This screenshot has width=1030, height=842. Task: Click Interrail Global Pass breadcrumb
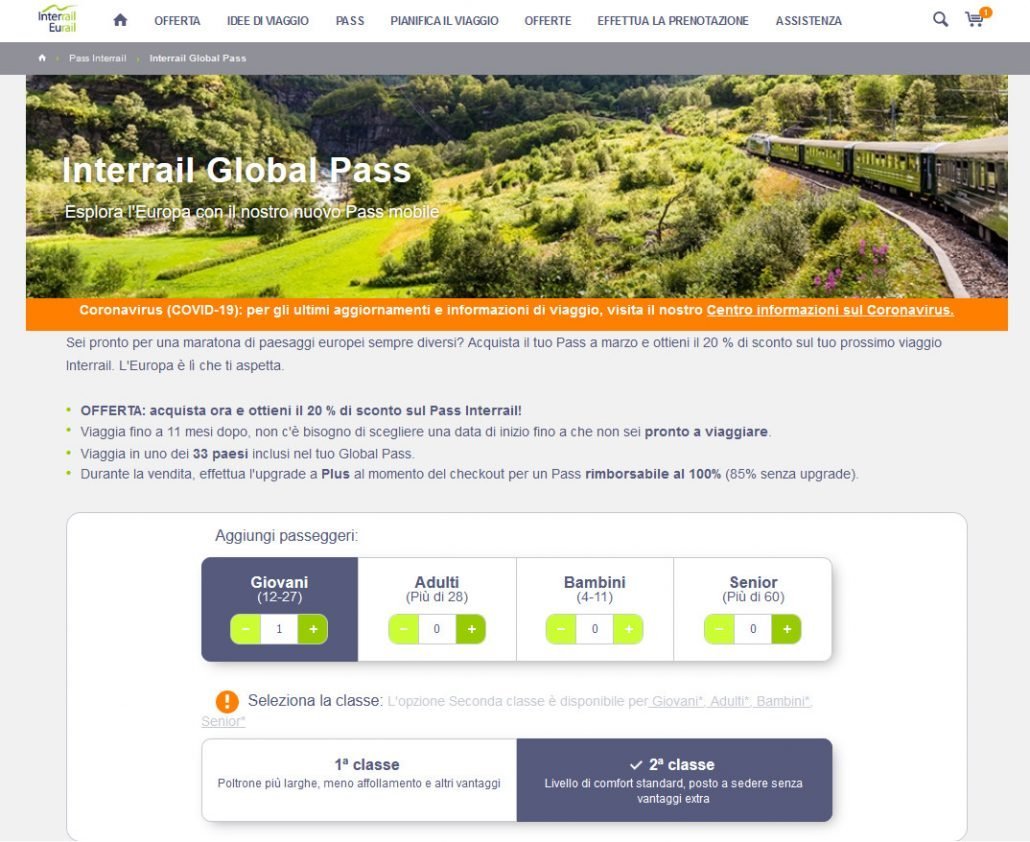[198, 58]
